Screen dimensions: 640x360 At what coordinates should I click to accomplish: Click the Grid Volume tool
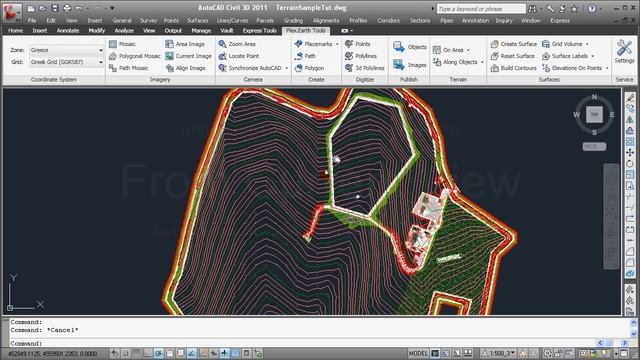coord(562,44)
